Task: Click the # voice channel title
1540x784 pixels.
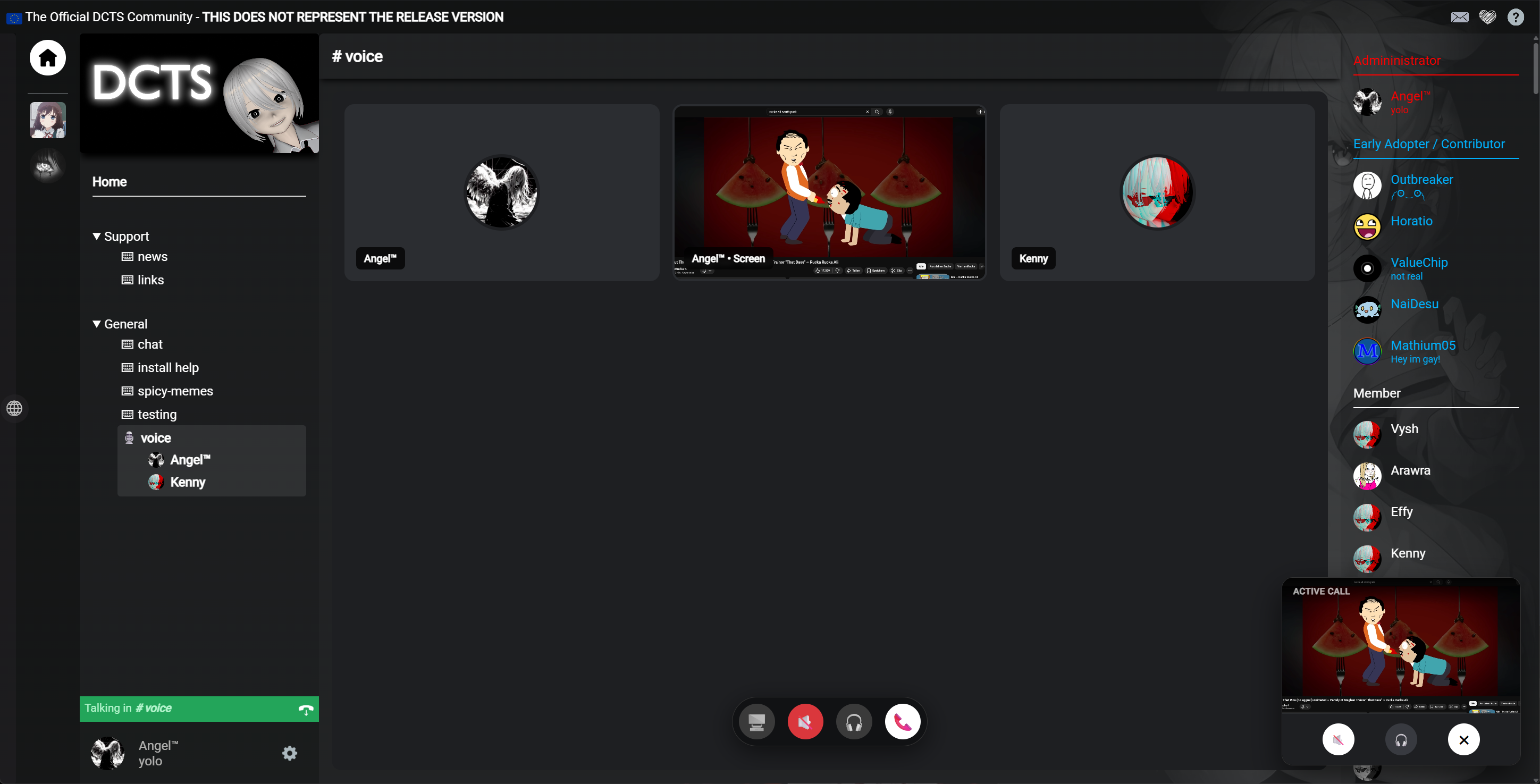Action: pos(358,56)
